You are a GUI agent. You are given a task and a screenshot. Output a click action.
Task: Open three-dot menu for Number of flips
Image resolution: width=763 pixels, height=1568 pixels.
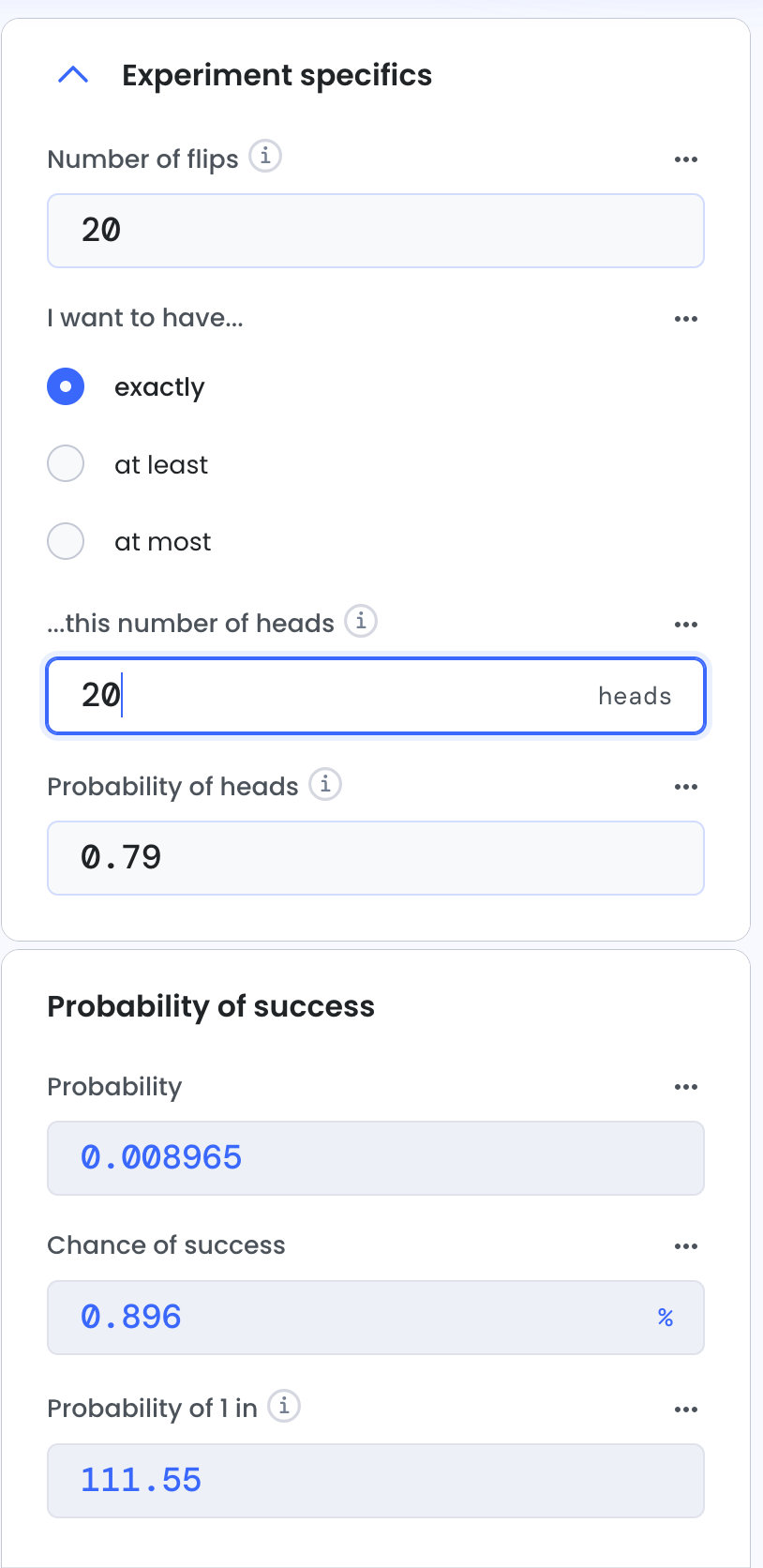686,159
